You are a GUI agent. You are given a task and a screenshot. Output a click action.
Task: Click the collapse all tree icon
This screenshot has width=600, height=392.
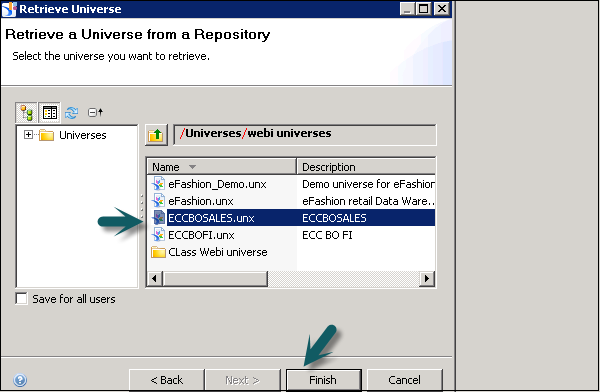click(95, 113)
